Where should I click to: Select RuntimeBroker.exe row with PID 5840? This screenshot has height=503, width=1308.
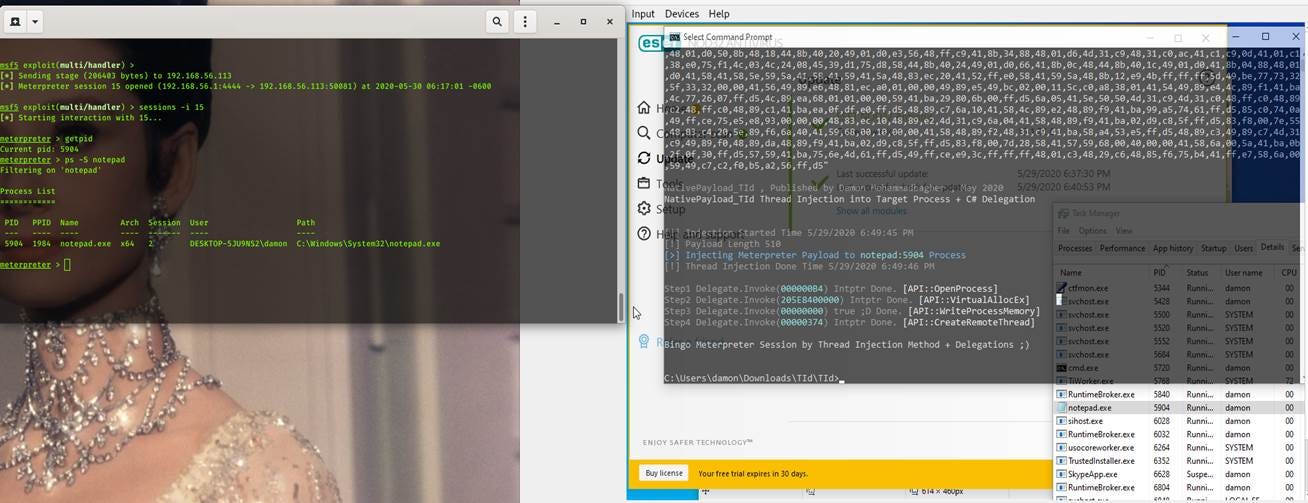tap(1180, 395)
